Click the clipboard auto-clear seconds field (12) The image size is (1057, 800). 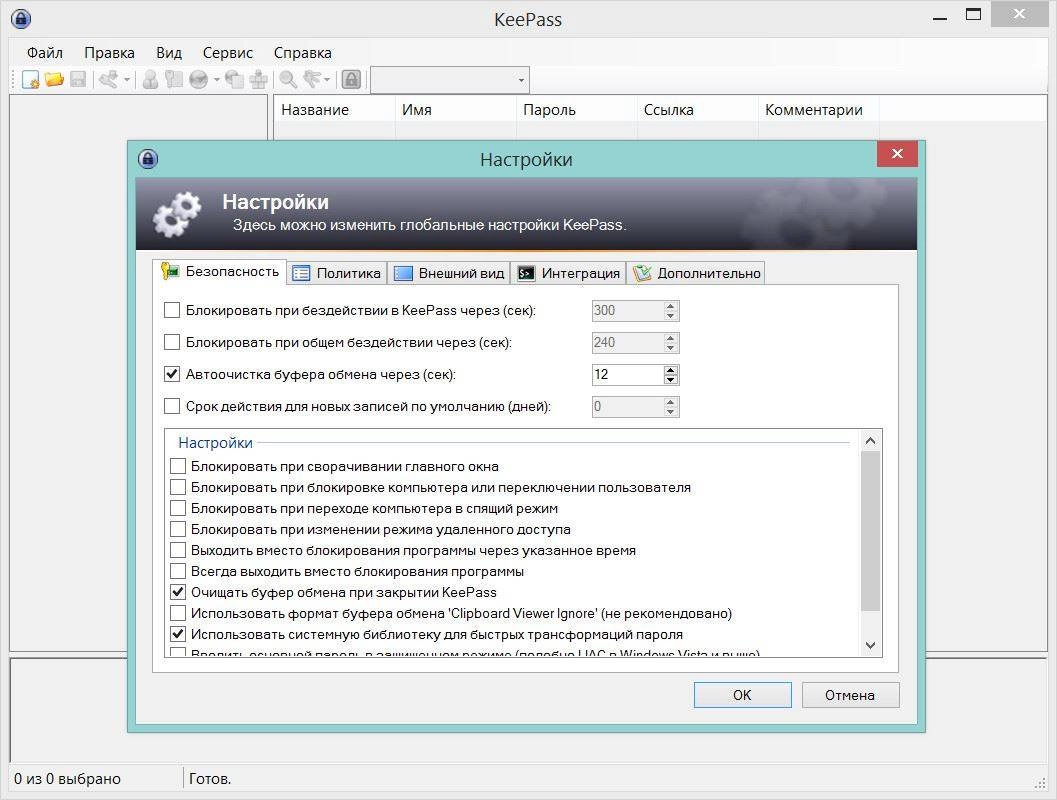(x=627, y=375)
